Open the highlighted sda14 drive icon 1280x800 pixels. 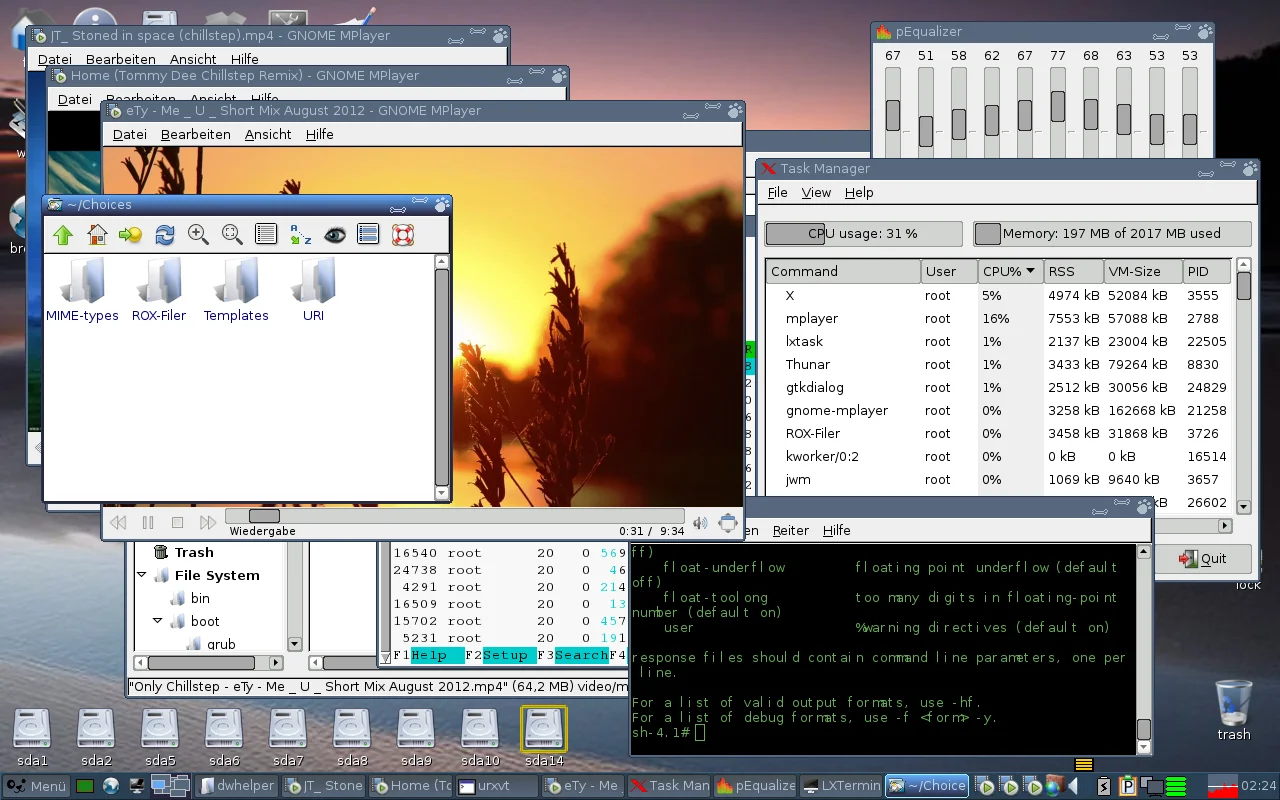pyautogui.click(x=544, y=737)
